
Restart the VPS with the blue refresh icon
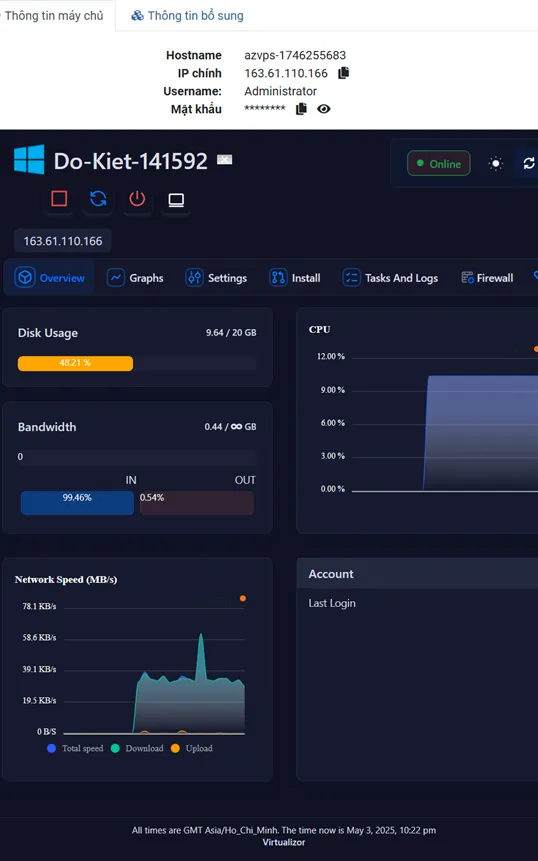tap(98, 199)
